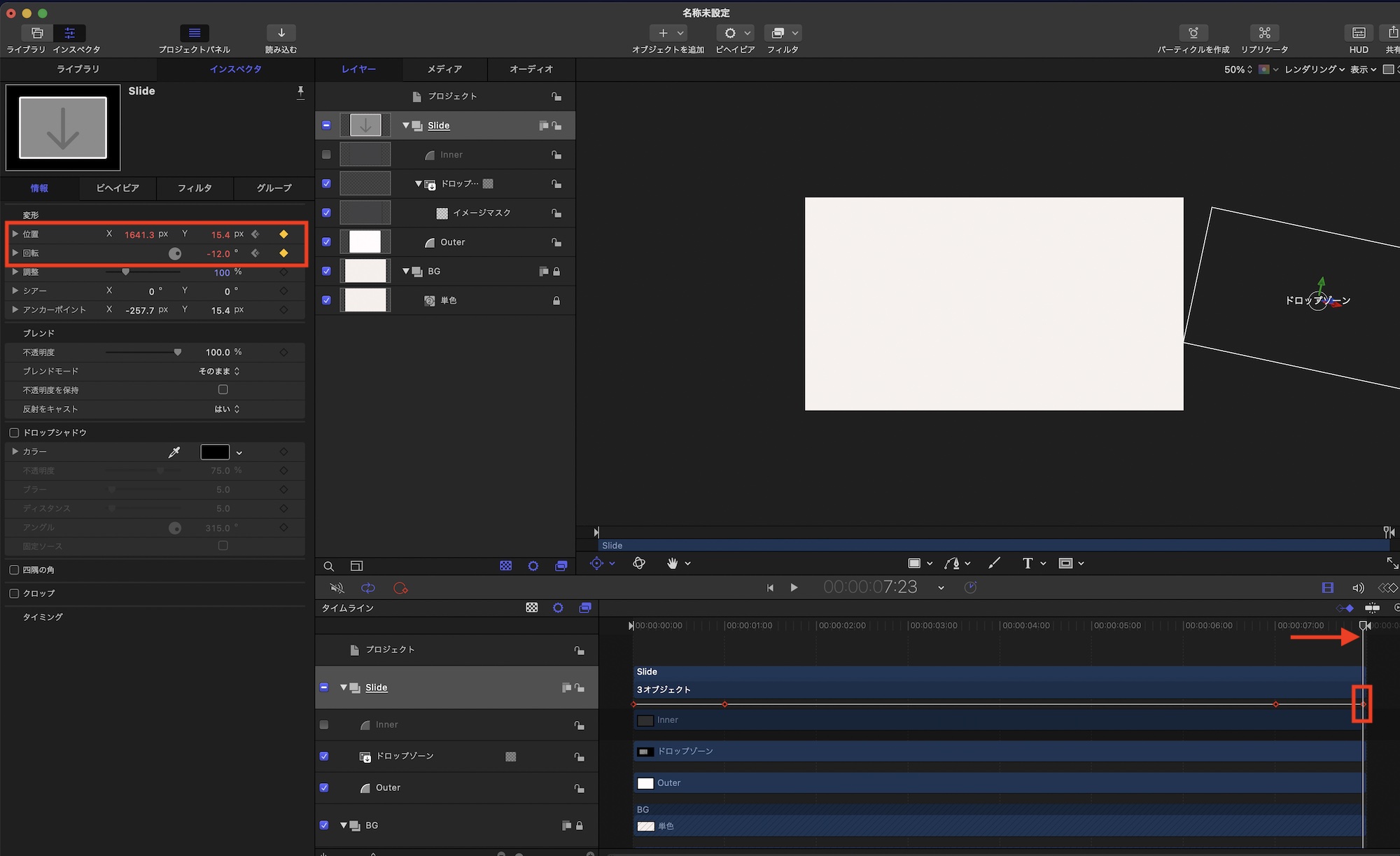The height and width of the screenshot is (856, 1400).
Task: Open the drop shadow black color swatch
Action: (215, 452)
